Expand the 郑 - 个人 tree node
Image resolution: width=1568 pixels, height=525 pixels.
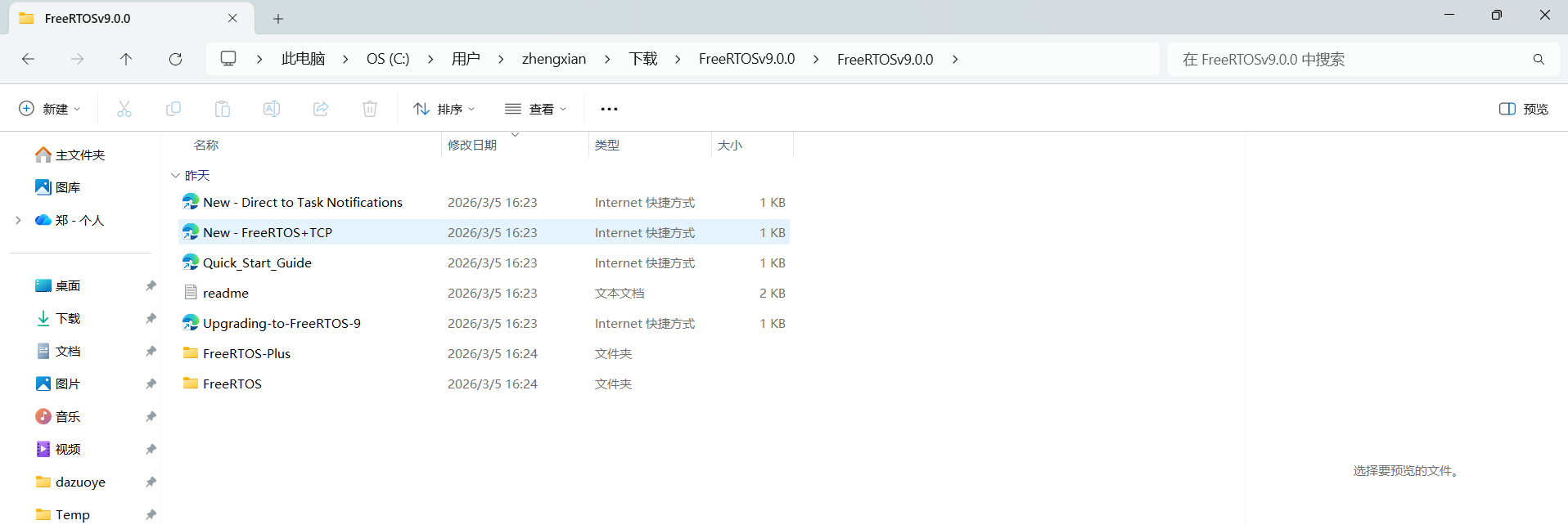pos(18,220)
